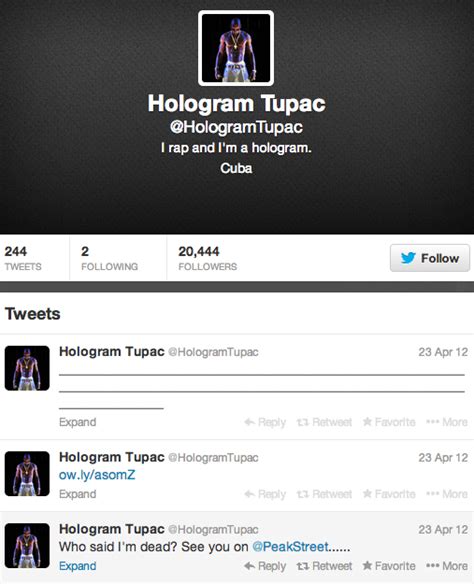Open More menu on the ow.ly tweet
This screenshot has width=474, height=584.
point(447,494)
